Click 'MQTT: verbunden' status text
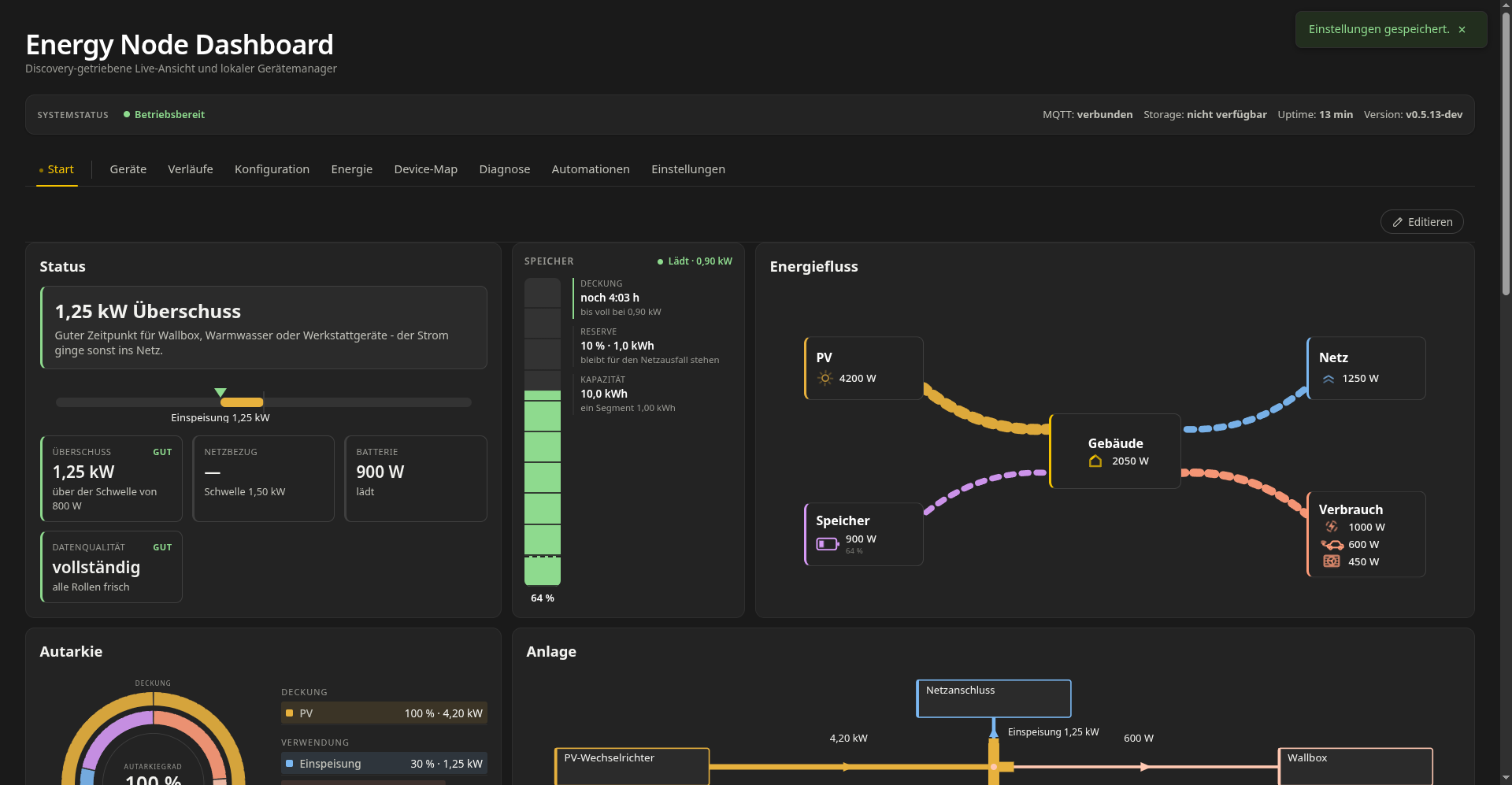This screenshot has height=785, width=1512. coord(1088,115)
